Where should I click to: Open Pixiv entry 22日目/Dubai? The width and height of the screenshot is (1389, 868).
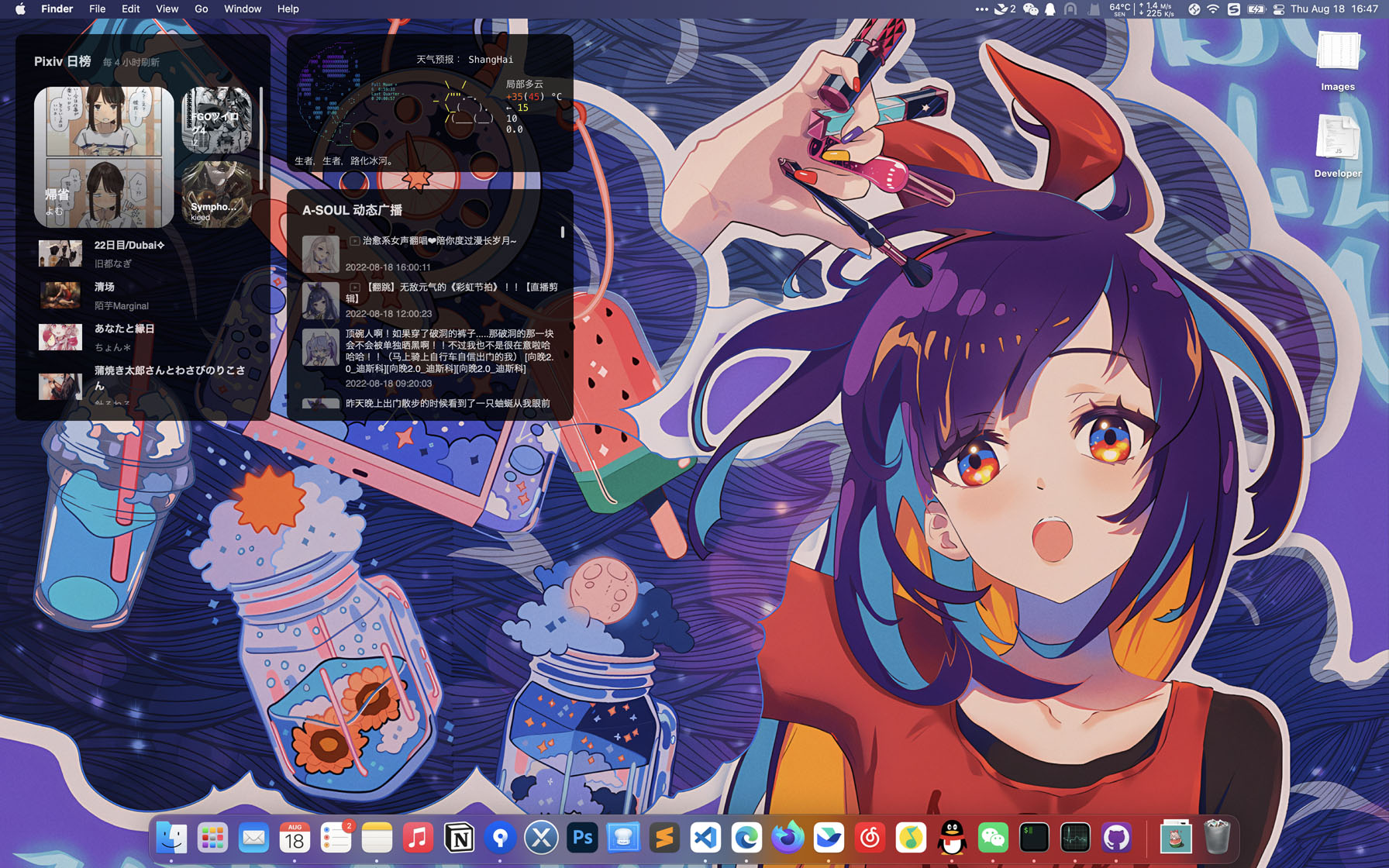tap(143, 253)
